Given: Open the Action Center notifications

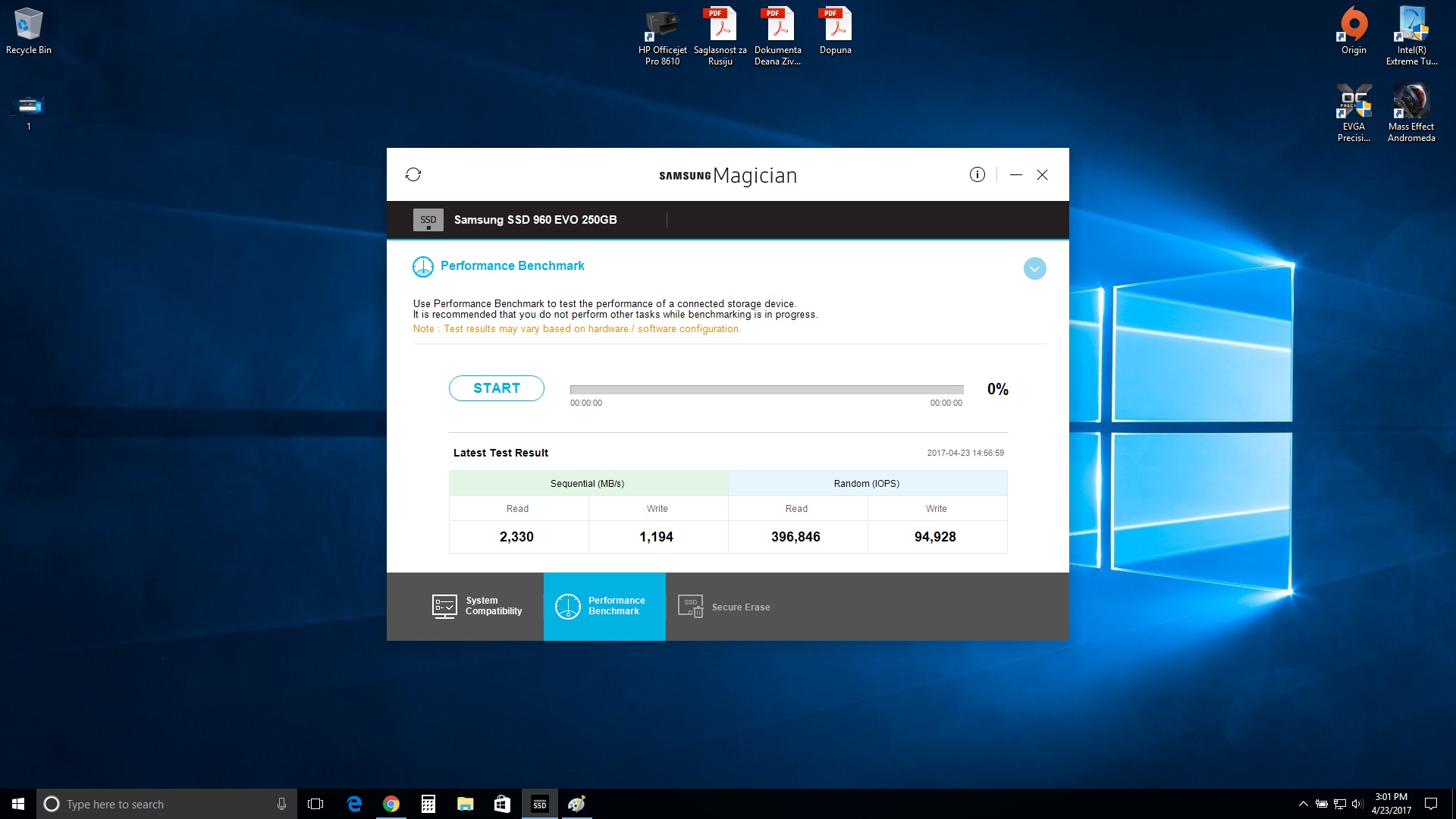Looking at the screenshot, I should pyautogui.click(x=1431, y=804).
